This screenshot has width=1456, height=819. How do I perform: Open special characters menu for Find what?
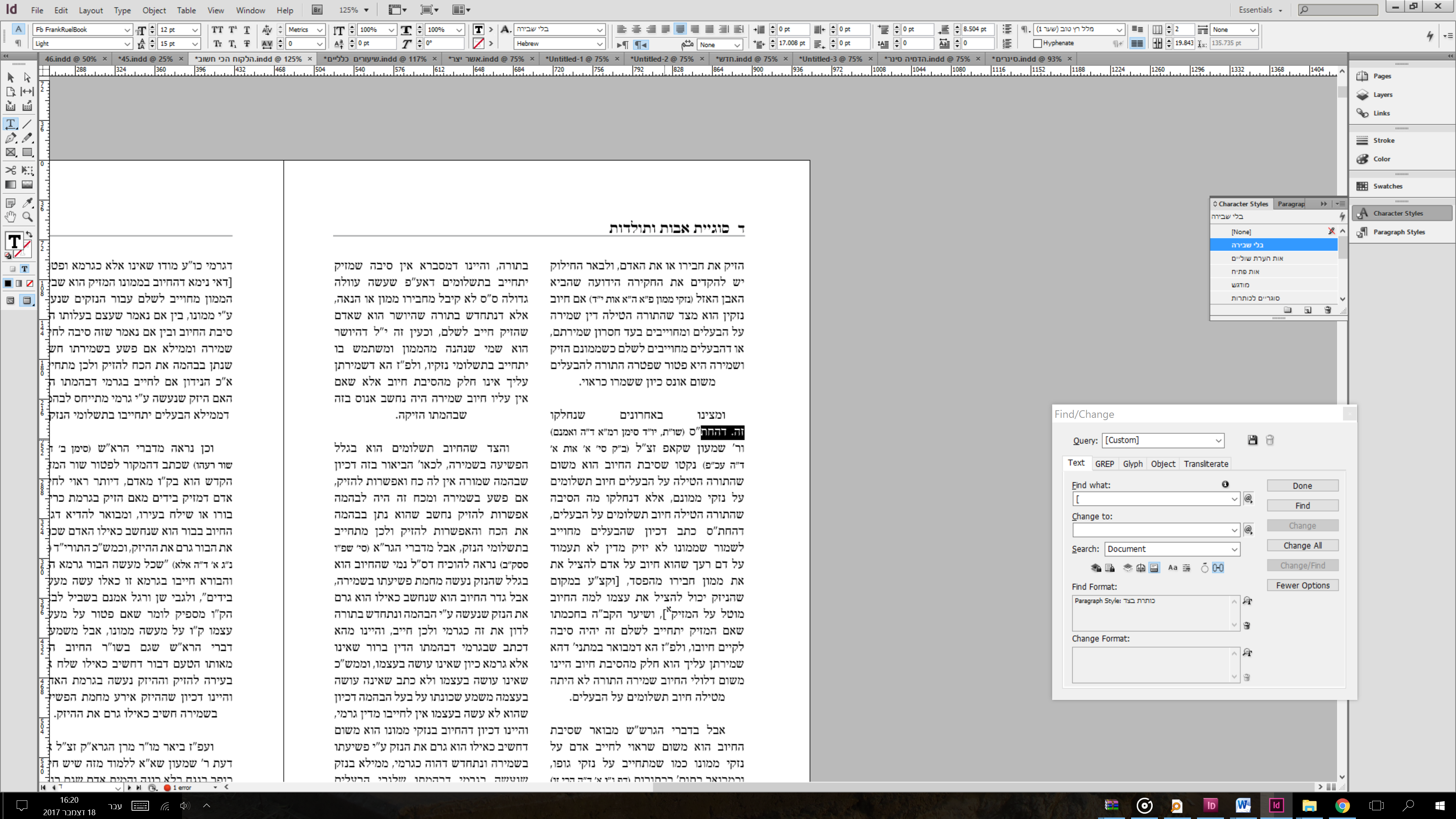[1249, 499]
